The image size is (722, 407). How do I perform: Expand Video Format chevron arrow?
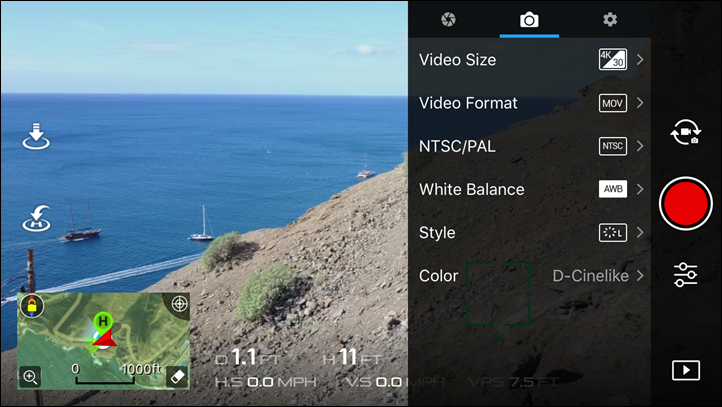point(640,103)
